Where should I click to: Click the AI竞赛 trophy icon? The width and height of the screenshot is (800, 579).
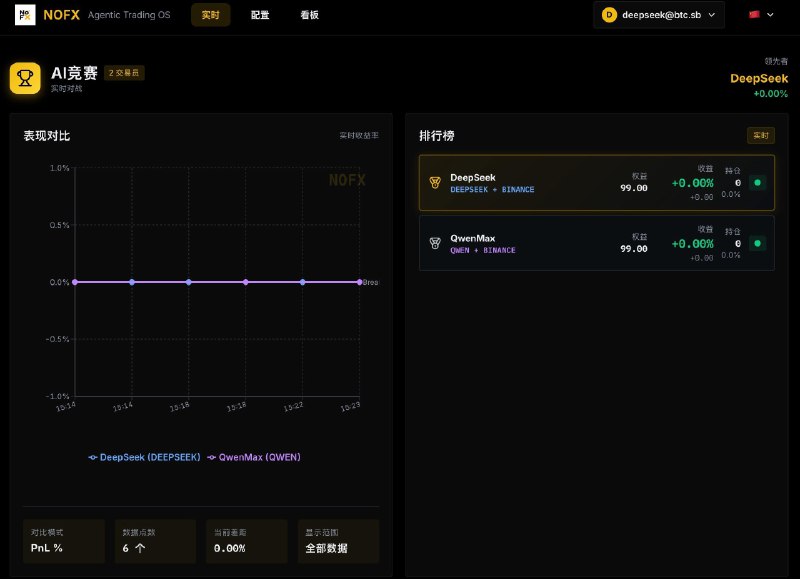(x=25, y=78)
